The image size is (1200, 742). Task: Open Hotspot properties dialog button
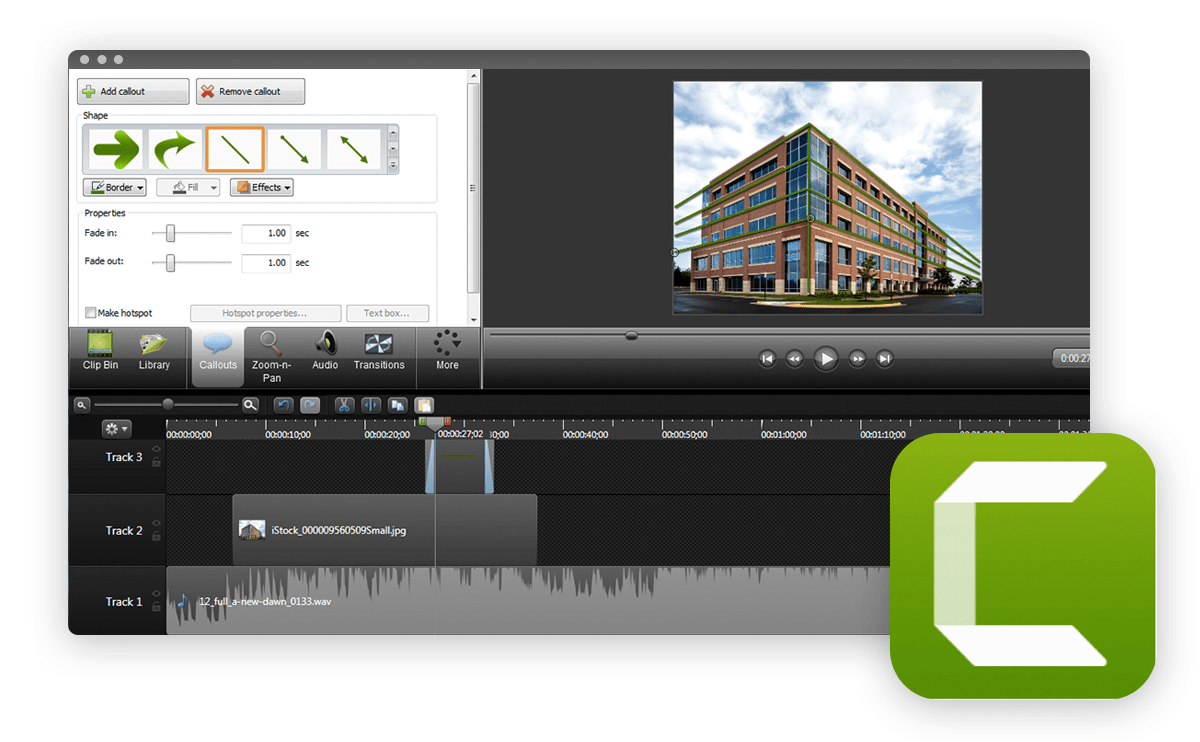pos(266,313)
